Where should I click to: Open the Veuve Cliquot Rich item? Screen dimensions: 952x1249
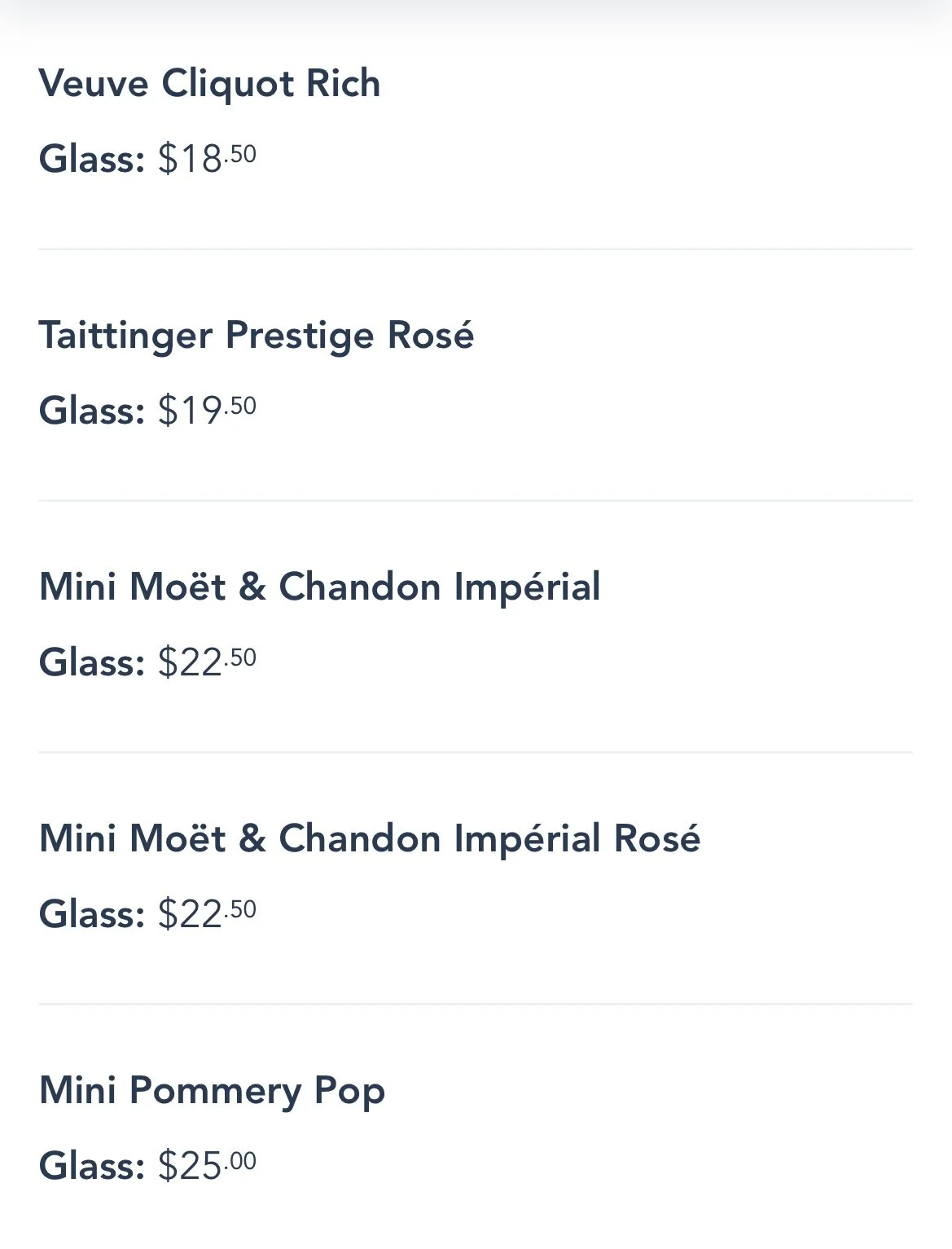click(209, 84)
